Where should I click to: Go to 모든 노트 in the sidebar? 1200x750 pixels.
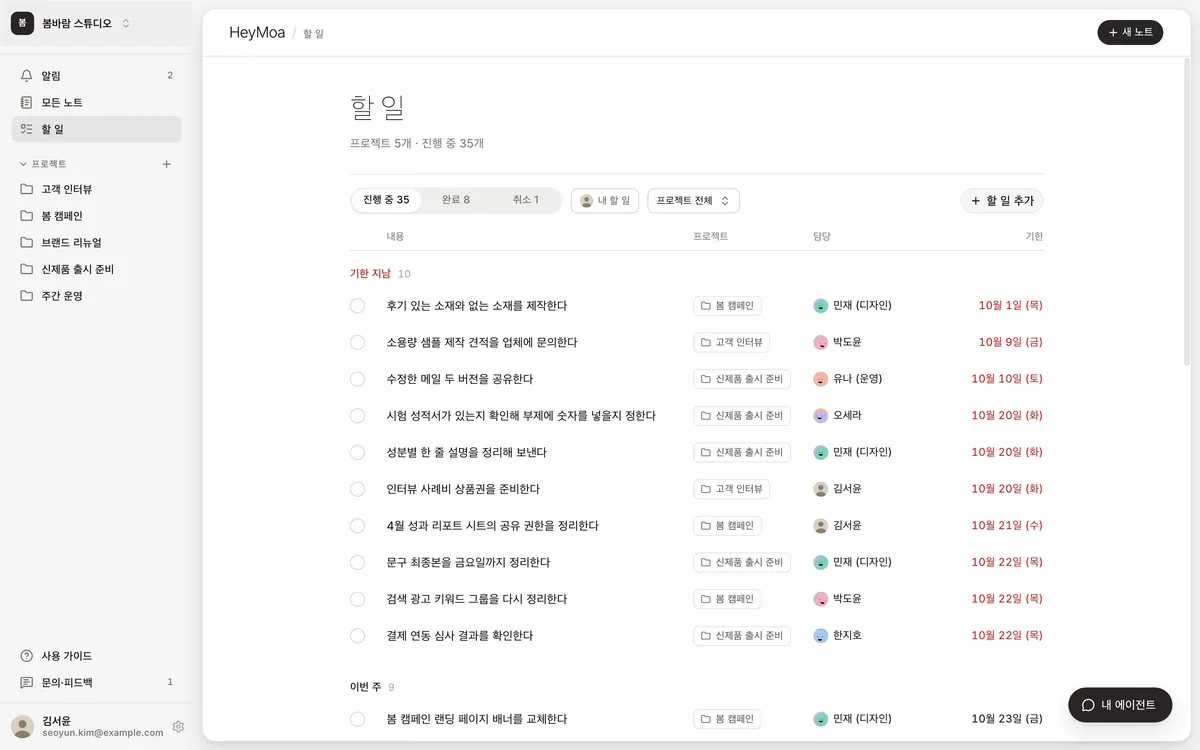pos(96,102)
